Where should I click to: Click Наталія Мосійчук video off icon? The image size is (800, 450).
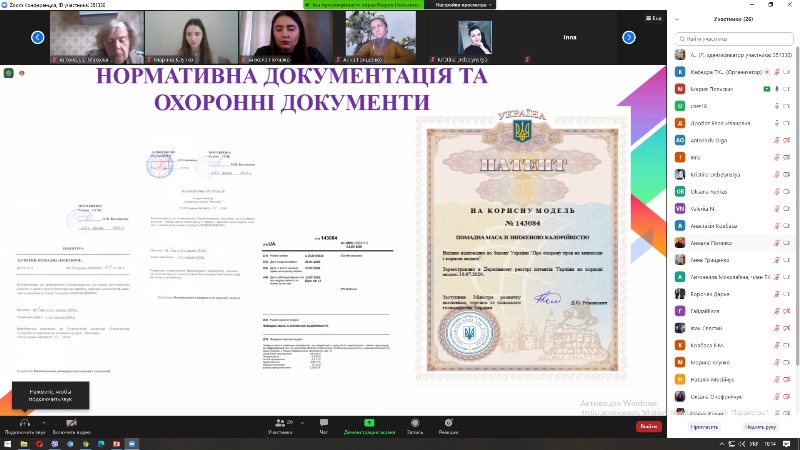pyautogui.click(x=787, y=380)
